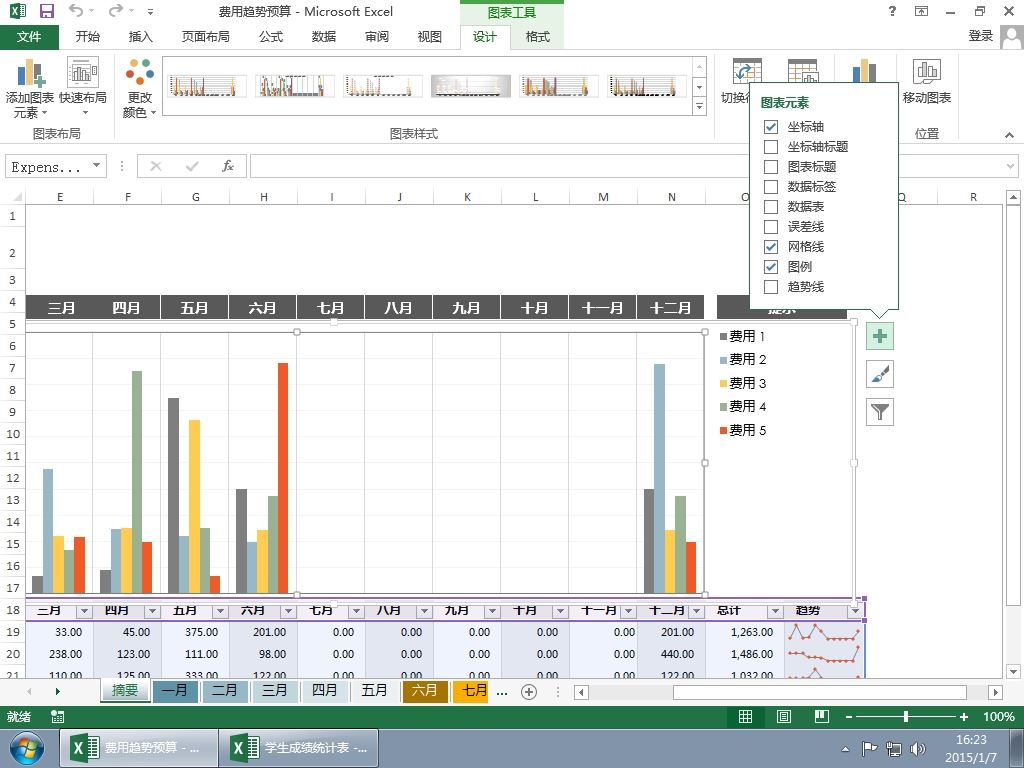Viewport: 1024px width, 768px height.
Task: Switch to the 插入 (Insert) ribbon tab
Action: coord(140,37)
